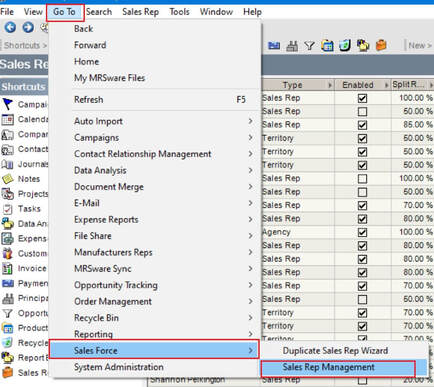Viewport: 434px width, 387px height.
Task: Open the File menu
Action: [7, 12]
